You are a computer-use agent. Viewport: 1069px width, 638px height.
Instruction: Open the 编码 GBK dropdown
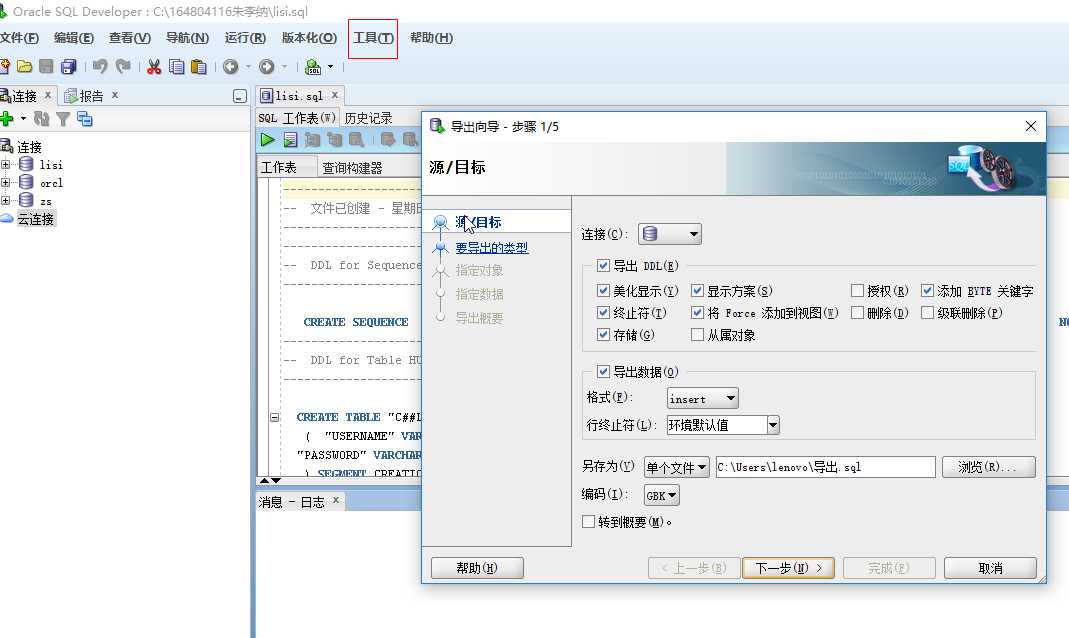tap(661, 495)
